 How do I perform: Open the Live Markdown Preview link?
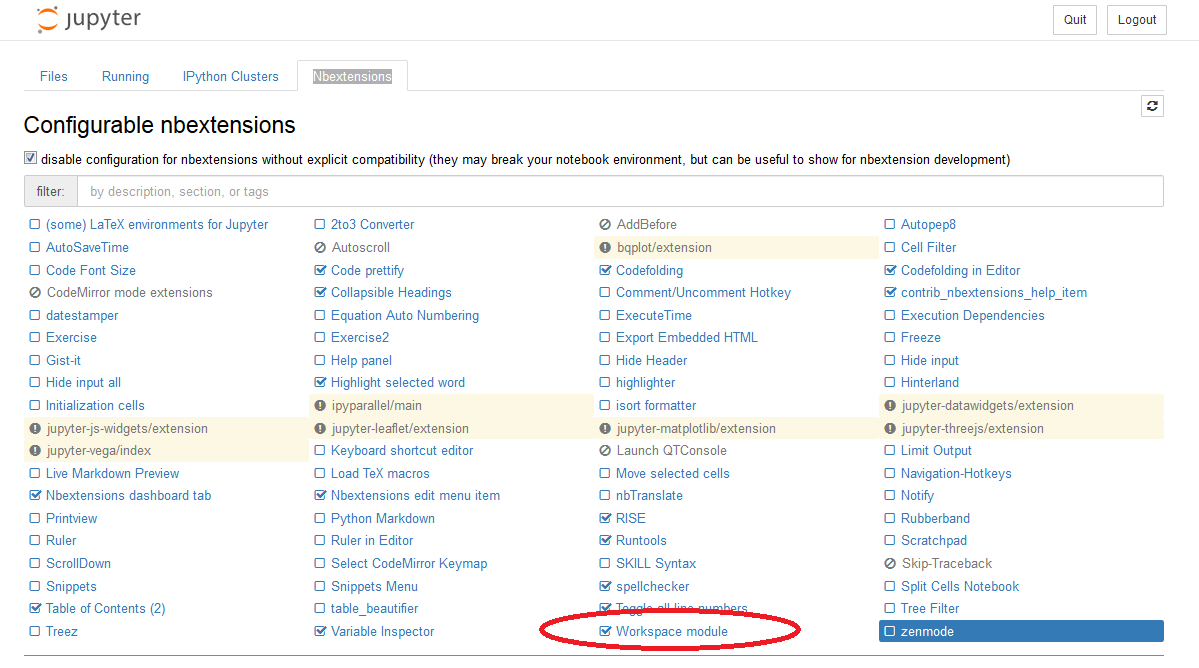coord(112,474)
